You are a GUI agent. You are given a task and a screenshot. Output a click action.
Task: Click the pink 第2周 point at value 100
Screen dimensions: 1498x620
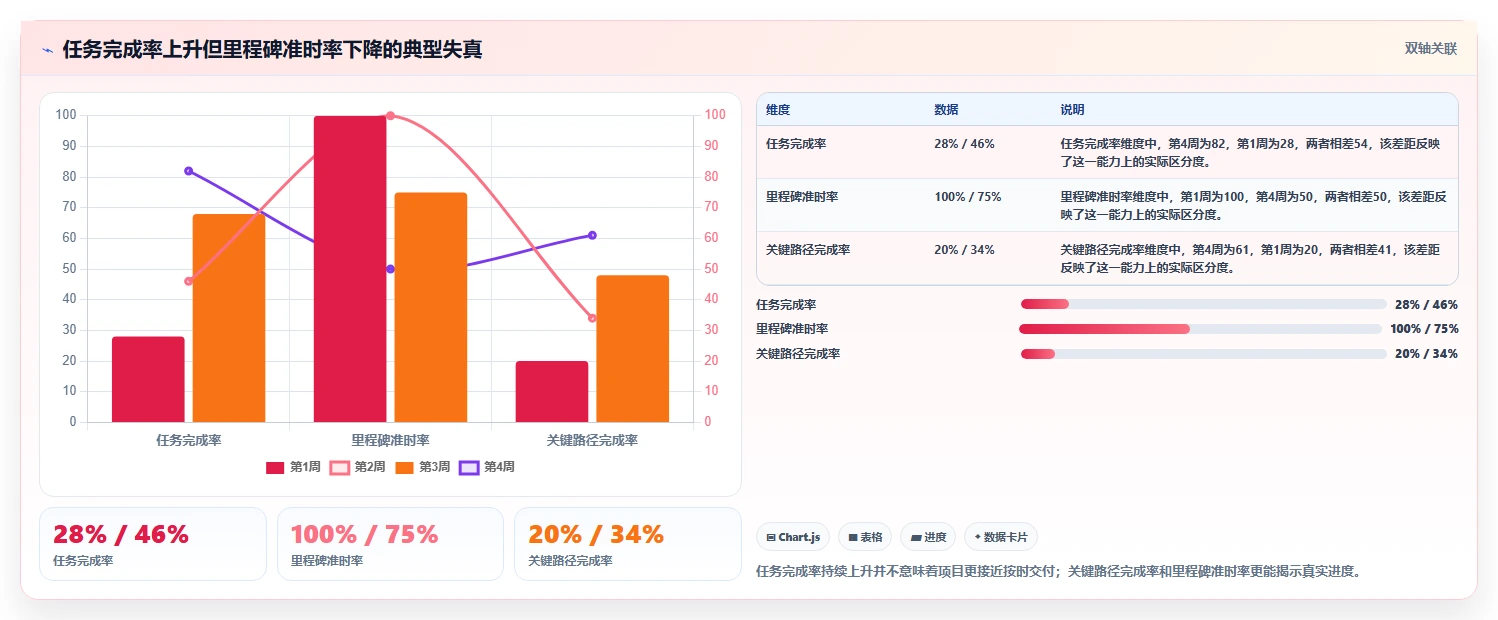point(390,116)
